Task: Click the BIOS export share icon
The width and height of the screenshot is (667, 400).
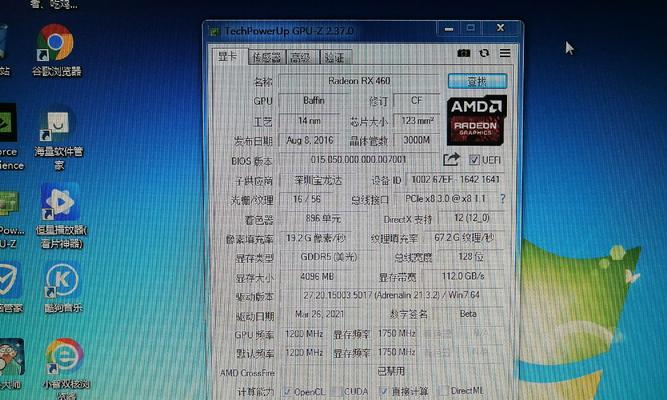Action: tap(451, 160)
